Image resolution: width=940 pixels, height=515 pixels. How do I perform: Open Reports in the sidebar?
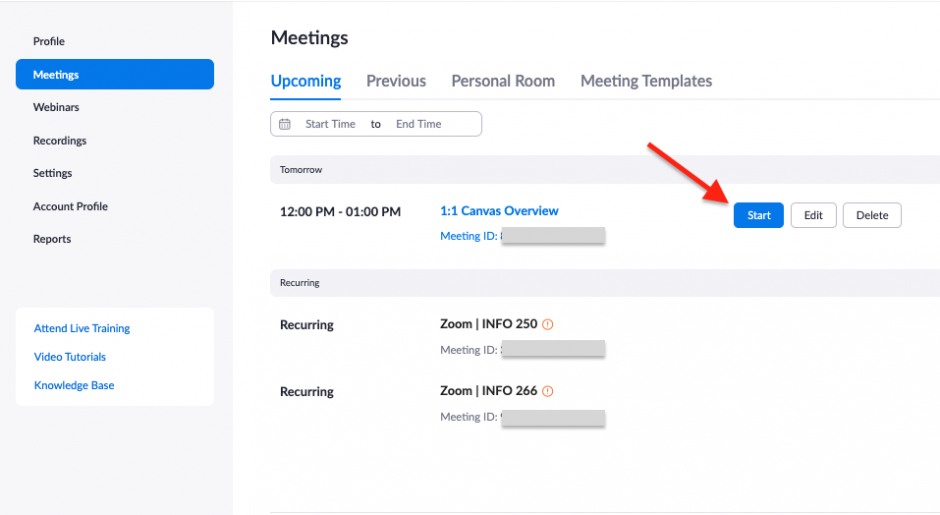coord(52,239)
